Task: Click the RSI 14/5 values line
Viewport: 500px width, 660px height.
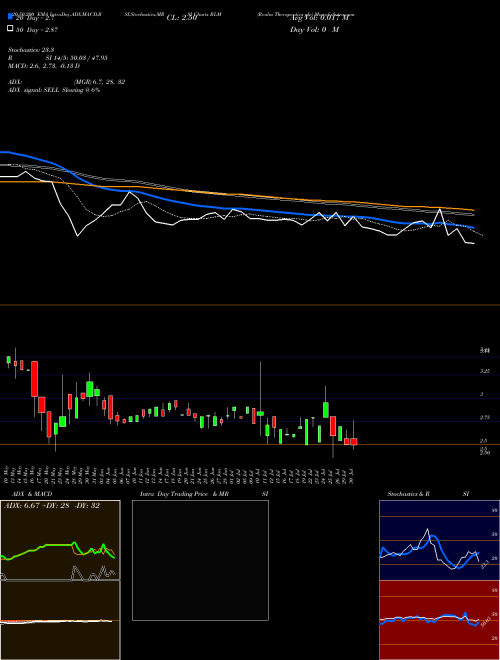Action: (x=58, y=58)
